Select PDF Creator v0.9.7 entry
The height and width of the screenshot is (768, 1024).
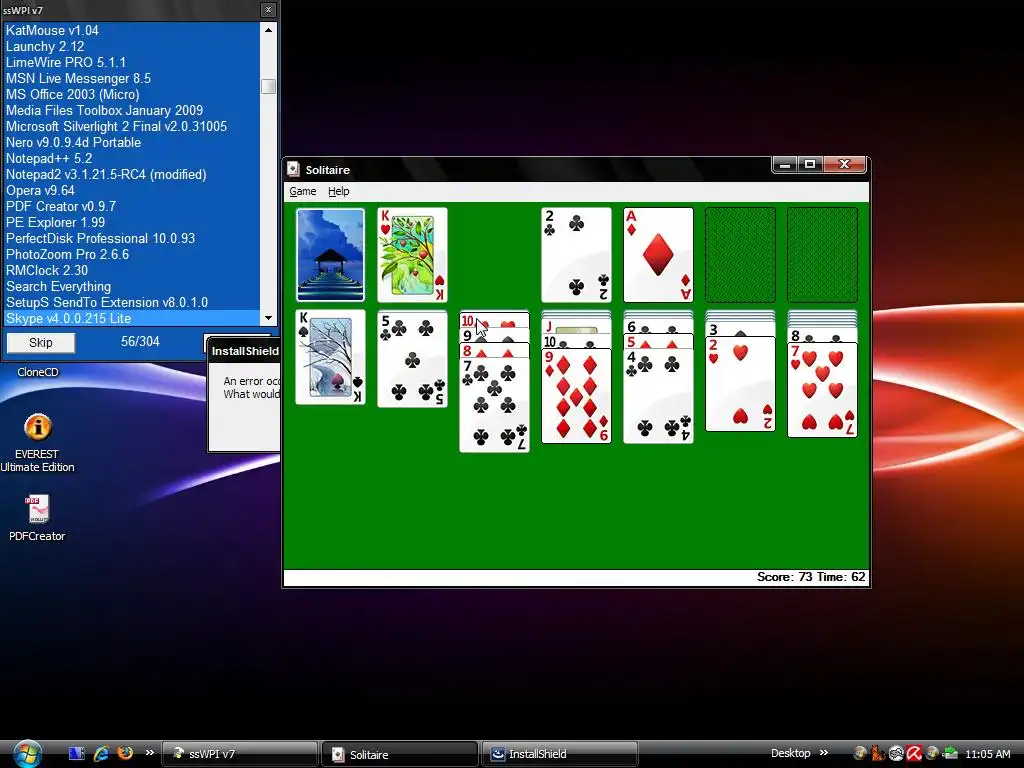(x=131, y=206)
